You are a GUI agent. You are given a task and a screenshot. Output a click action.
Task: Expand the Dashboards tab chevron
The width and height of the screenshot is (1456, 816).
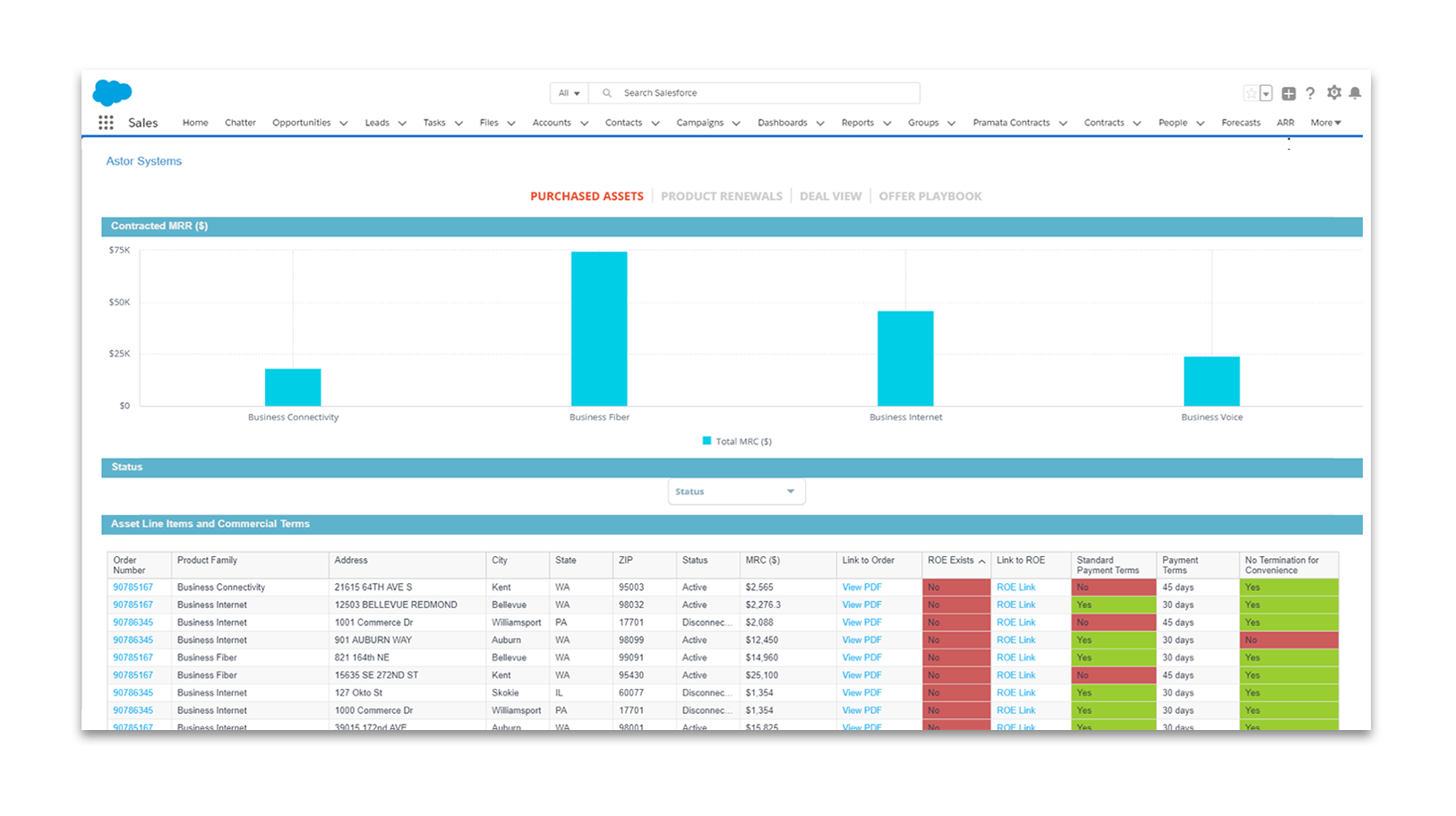coord(820,124)
